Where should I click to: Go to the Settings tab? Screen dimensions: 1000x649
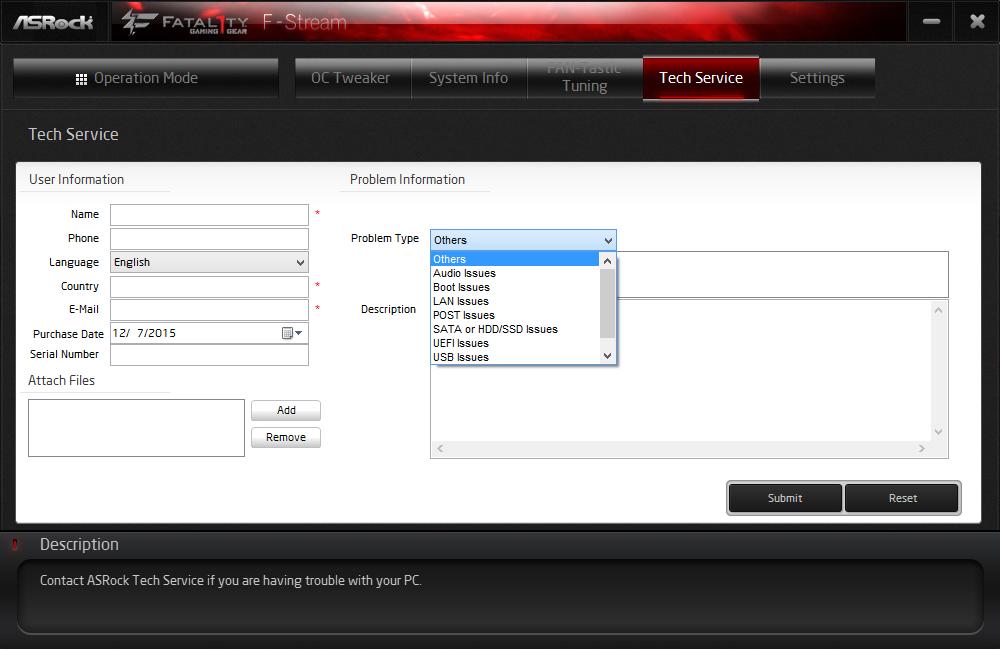(817, 78)
